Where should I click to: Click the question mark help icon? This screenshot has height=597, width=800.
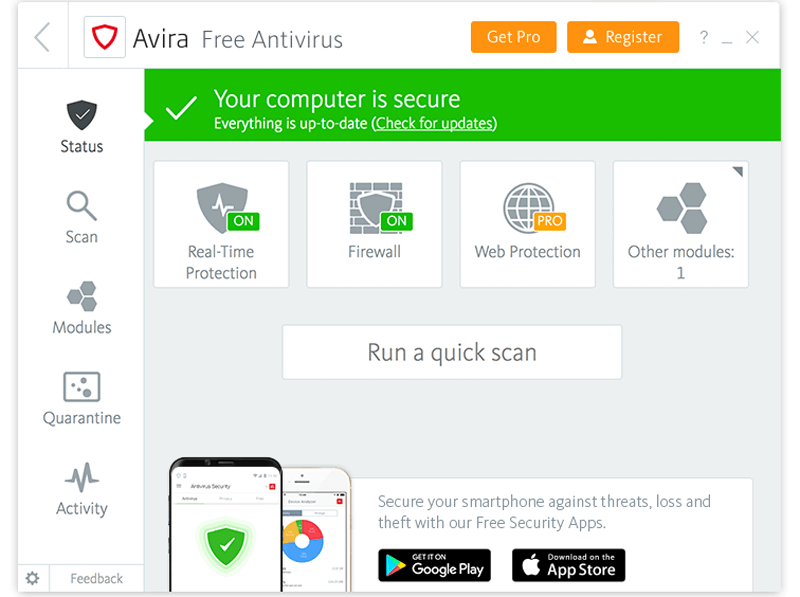point(704,37)
